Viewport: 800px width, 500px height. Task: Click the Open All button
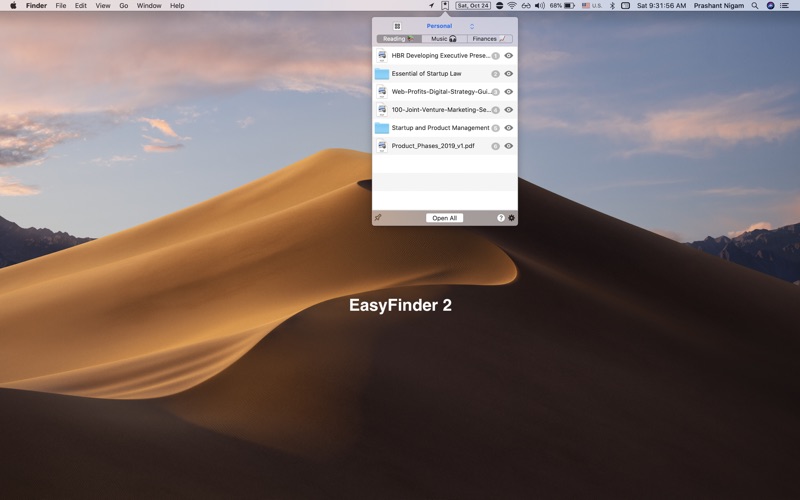click(x=444, y=218)
